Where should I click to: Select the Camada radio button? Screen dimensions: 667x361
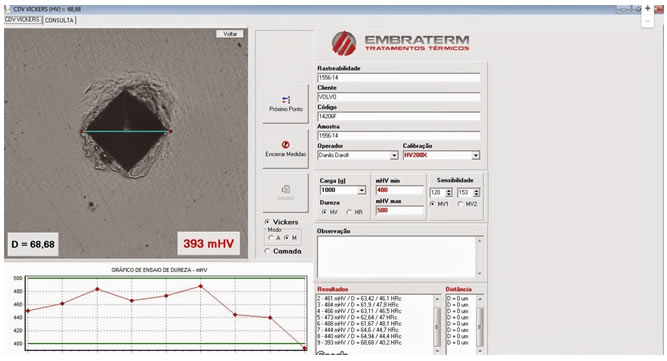click(267, 251)
